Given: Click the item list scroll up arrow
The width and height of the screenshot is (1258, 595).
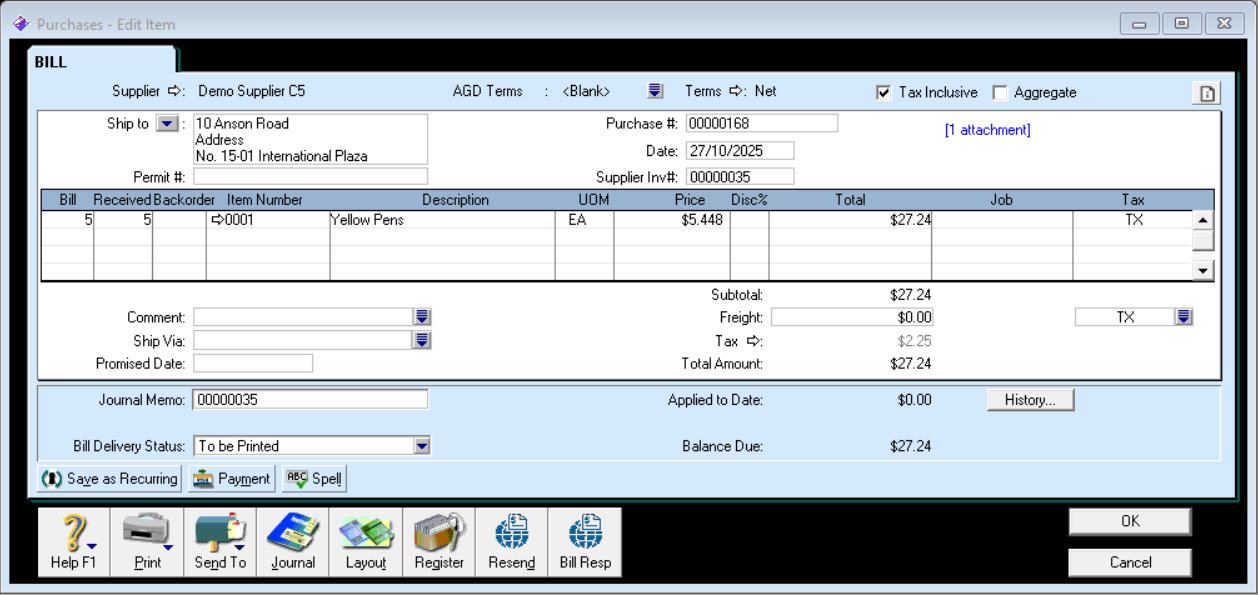Looking at the screenshot, I should pos(1203,220).
